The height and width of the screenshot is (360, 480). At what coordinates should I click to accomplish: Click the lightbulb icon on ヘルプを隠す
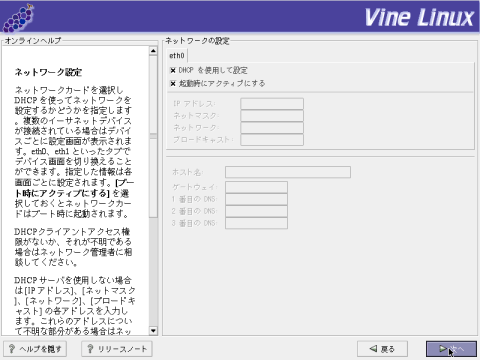point(12,349)
